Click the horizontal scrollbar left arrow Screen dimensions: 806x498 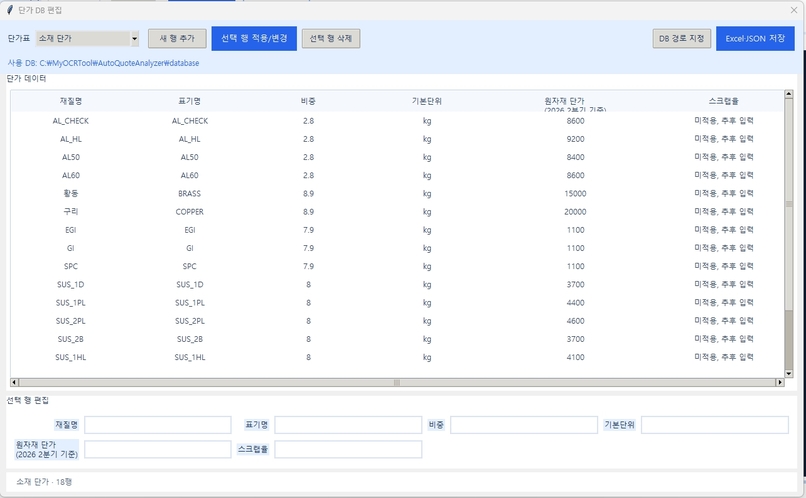[14, 382]
